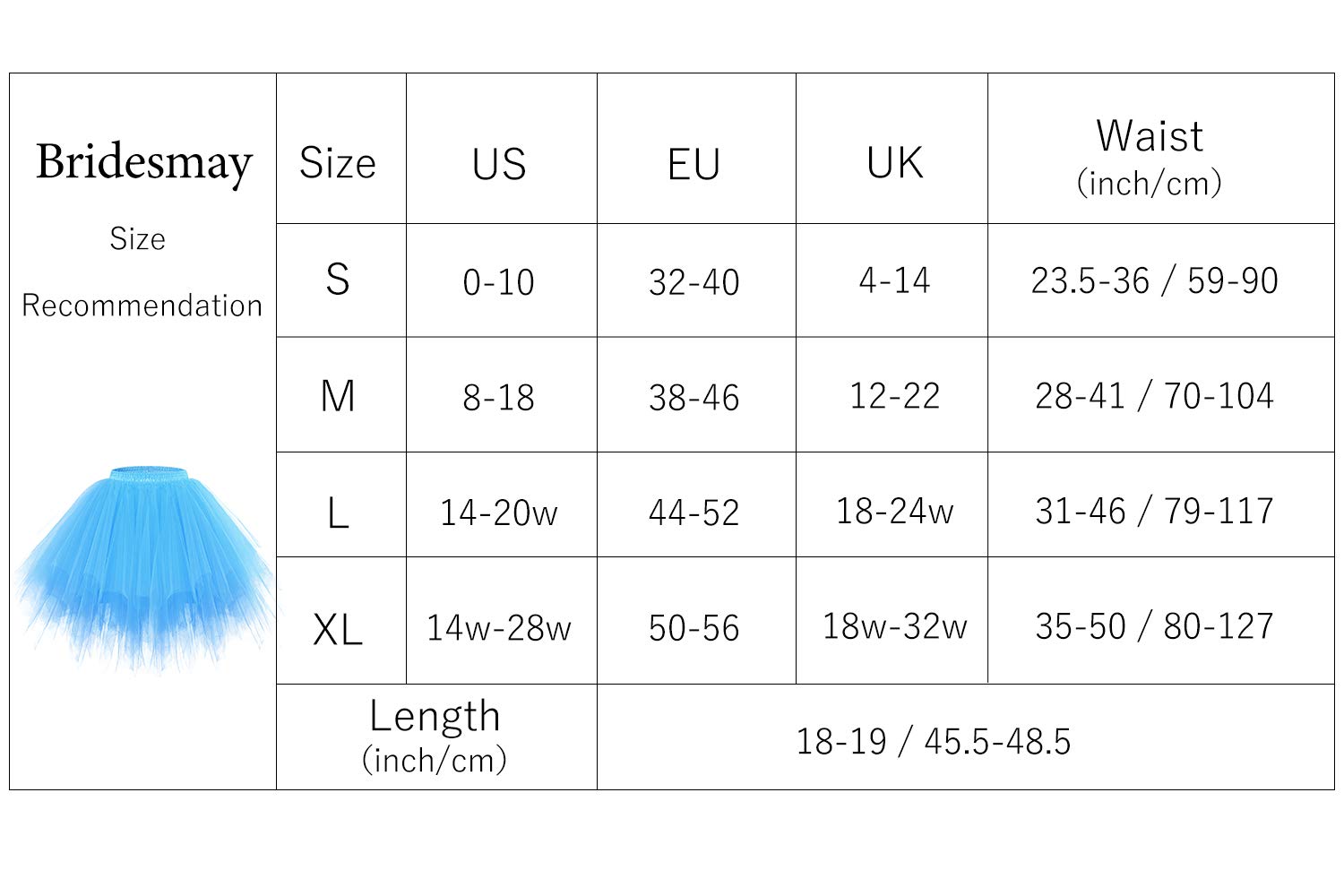
Task: Click the US 14w-28w cell
Action: point(499,627)
